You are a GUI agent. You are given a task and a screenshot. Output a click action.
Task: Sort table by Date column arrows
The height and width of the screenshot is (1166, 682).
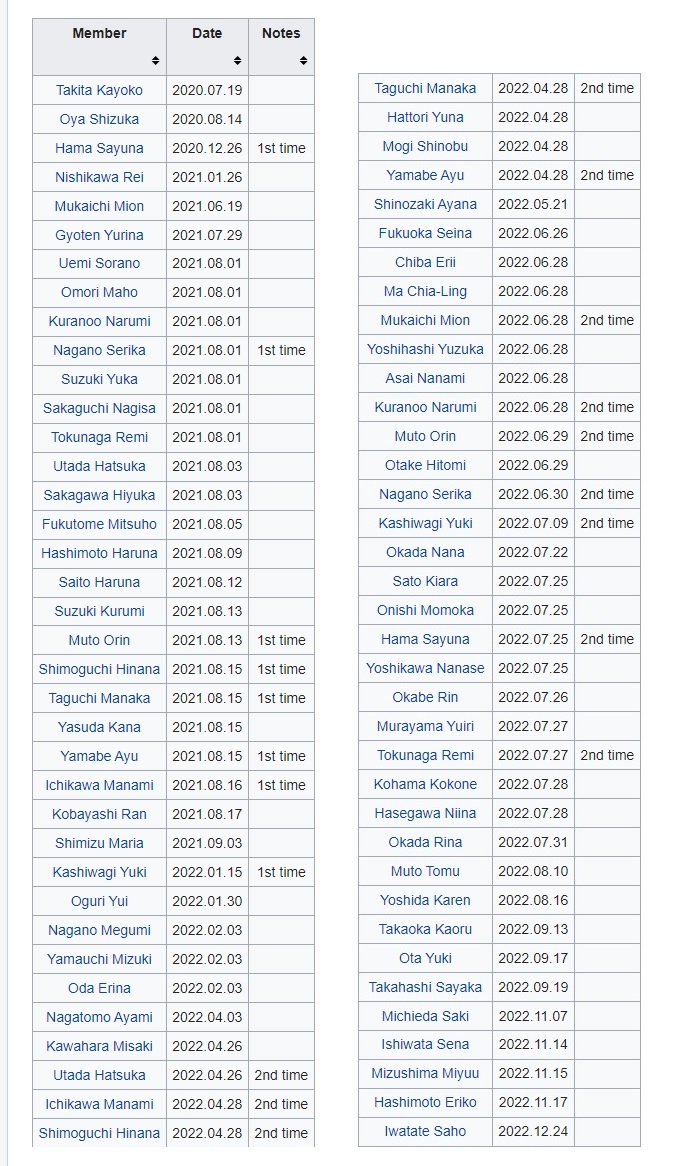pos(237,60)
